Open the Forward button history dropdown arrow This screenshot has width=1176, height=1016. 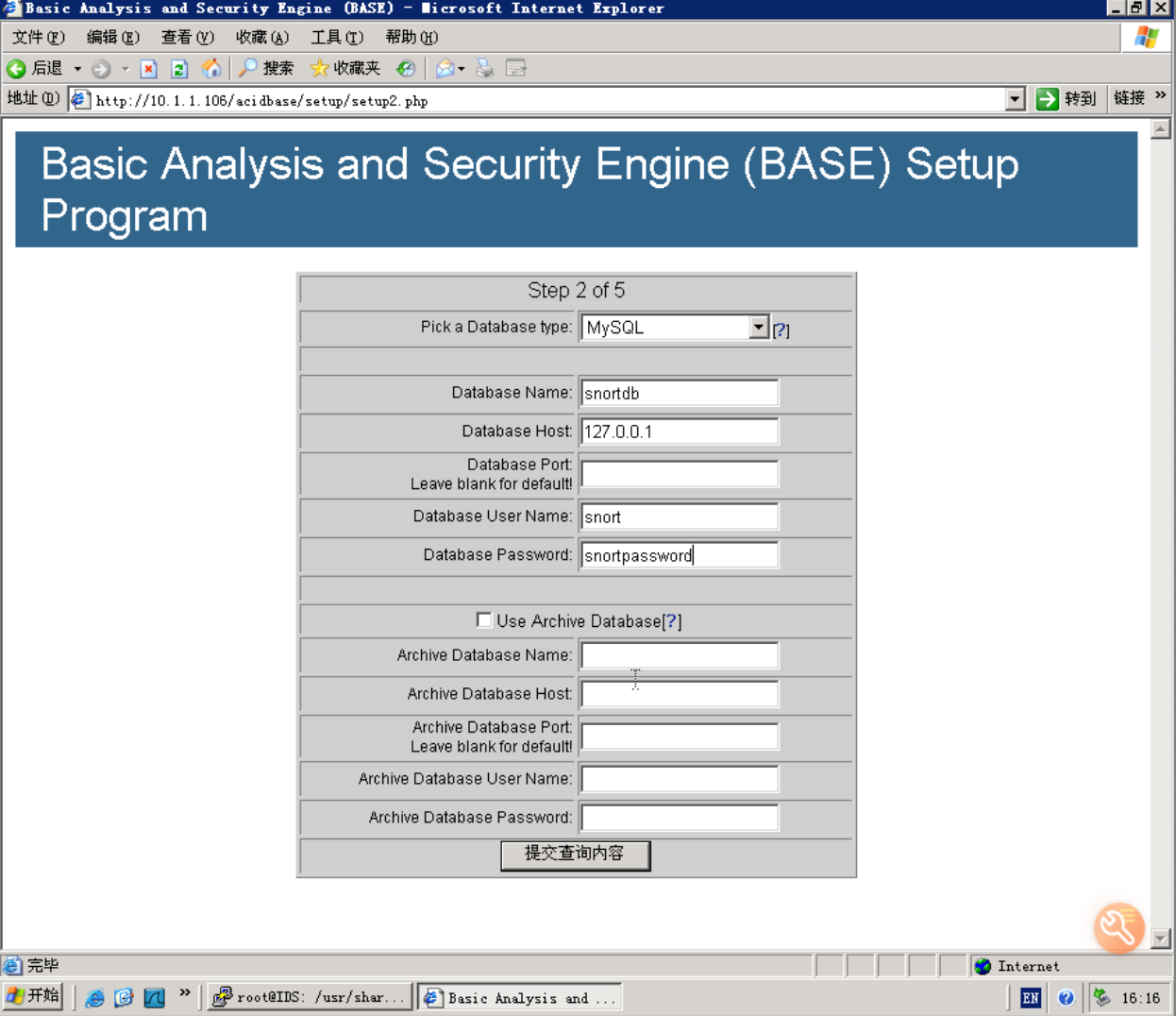point(125,69)
